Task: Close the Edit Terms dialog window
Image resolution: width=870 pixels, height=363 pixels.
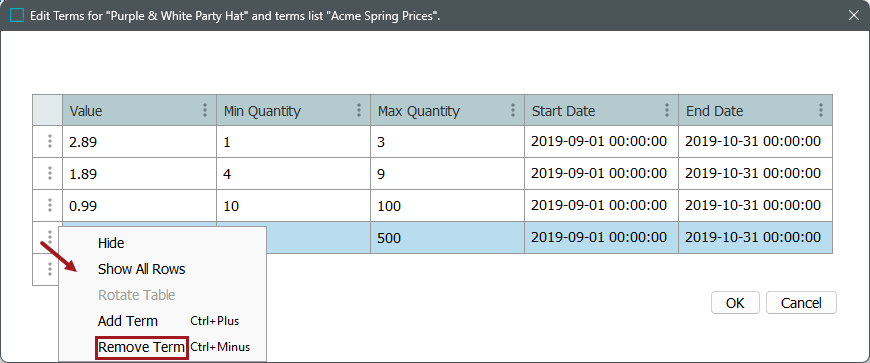Action: [x=854, y=16]
